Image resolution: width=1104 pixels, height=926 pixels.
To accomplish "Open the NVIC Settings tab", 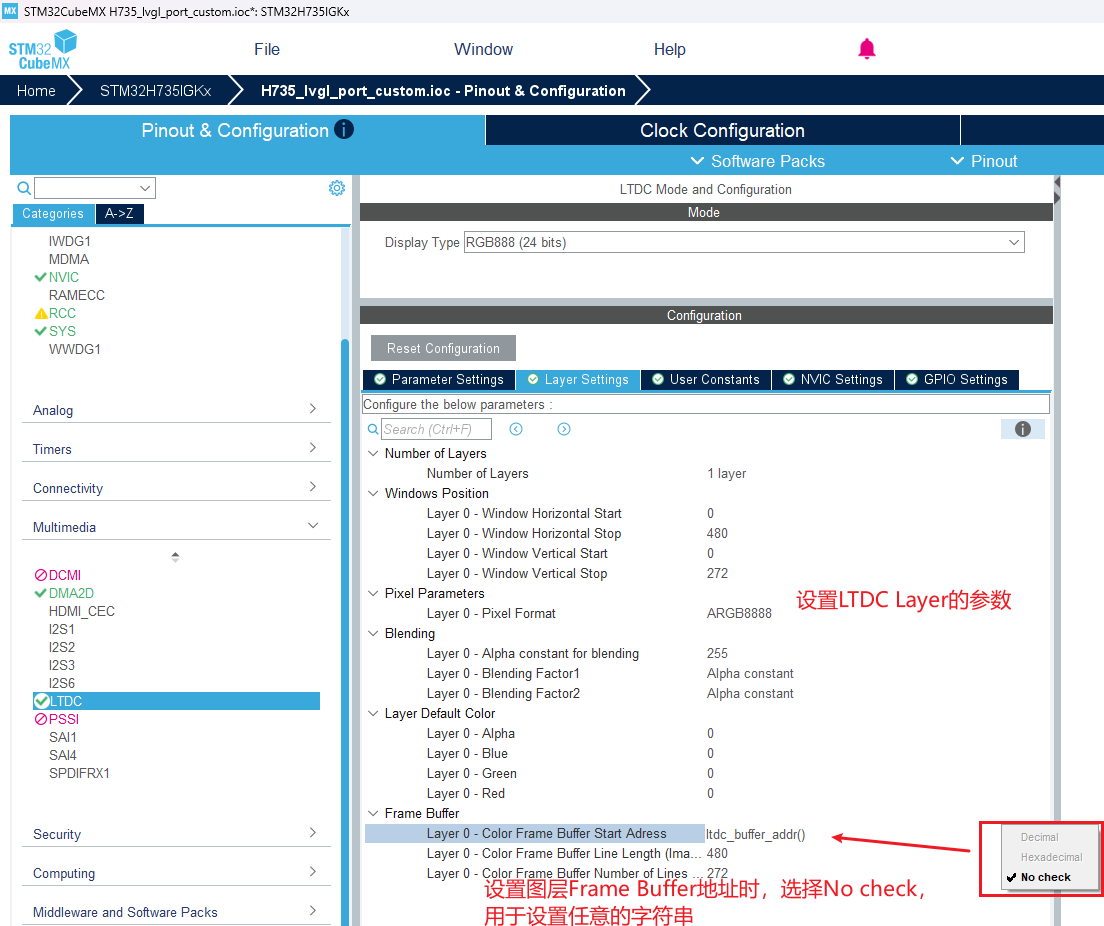I will [x=833, y=380].
